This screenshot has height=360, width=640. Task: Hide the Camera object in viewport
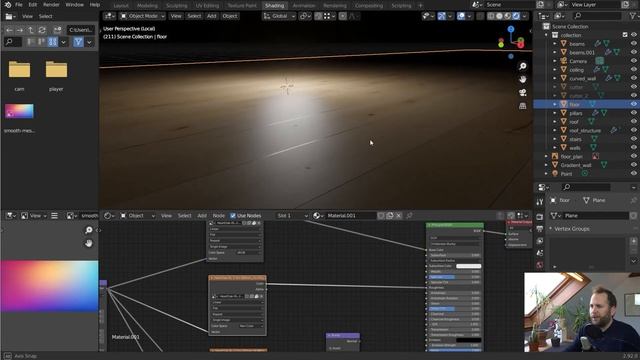click(x=634, y=61)
